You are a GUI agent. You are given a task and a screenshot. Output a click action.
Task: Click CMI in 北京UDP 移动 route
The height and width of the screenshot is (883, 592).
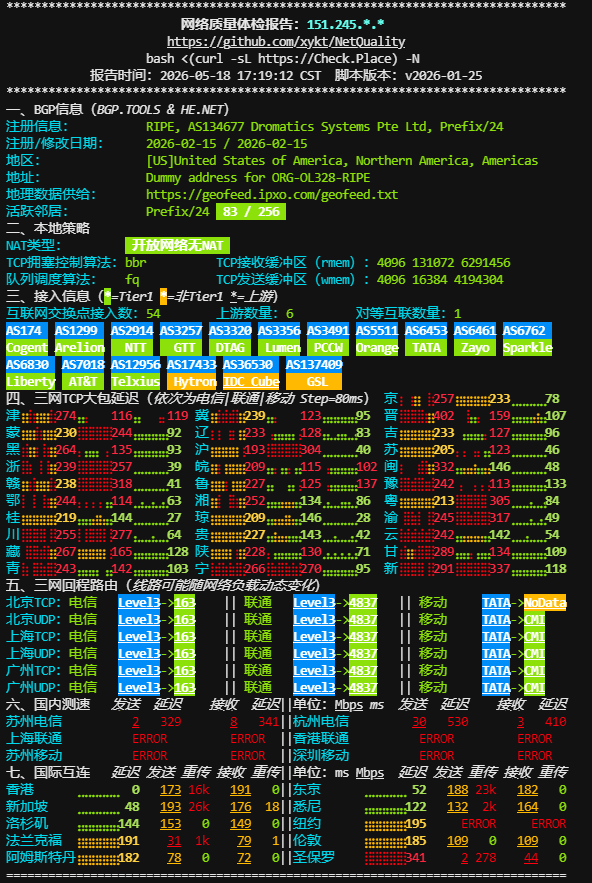[x=535, y=619]
